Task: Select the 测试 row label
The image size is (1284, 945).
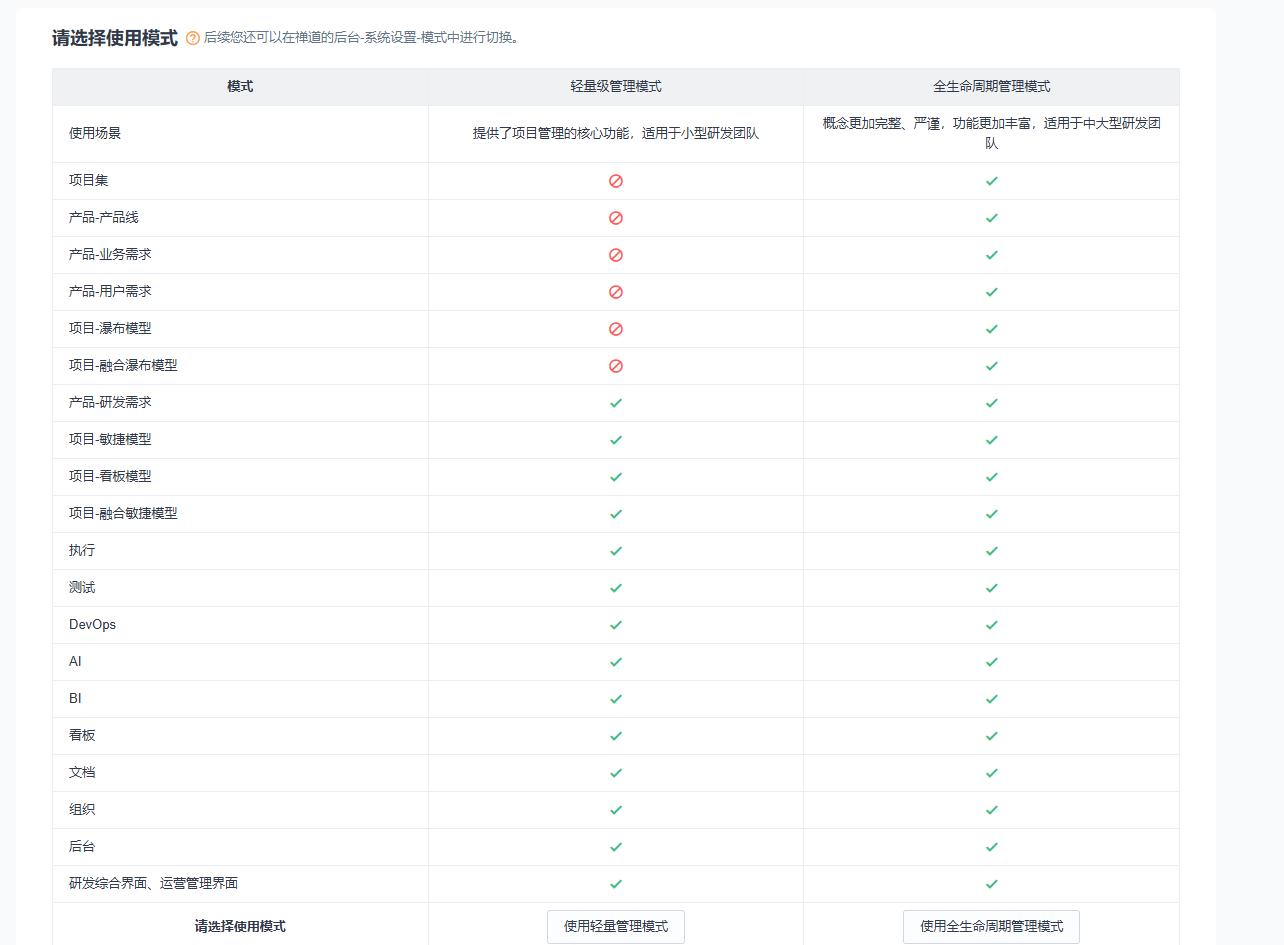Action: pyautogui.click(x=82, y=588)
